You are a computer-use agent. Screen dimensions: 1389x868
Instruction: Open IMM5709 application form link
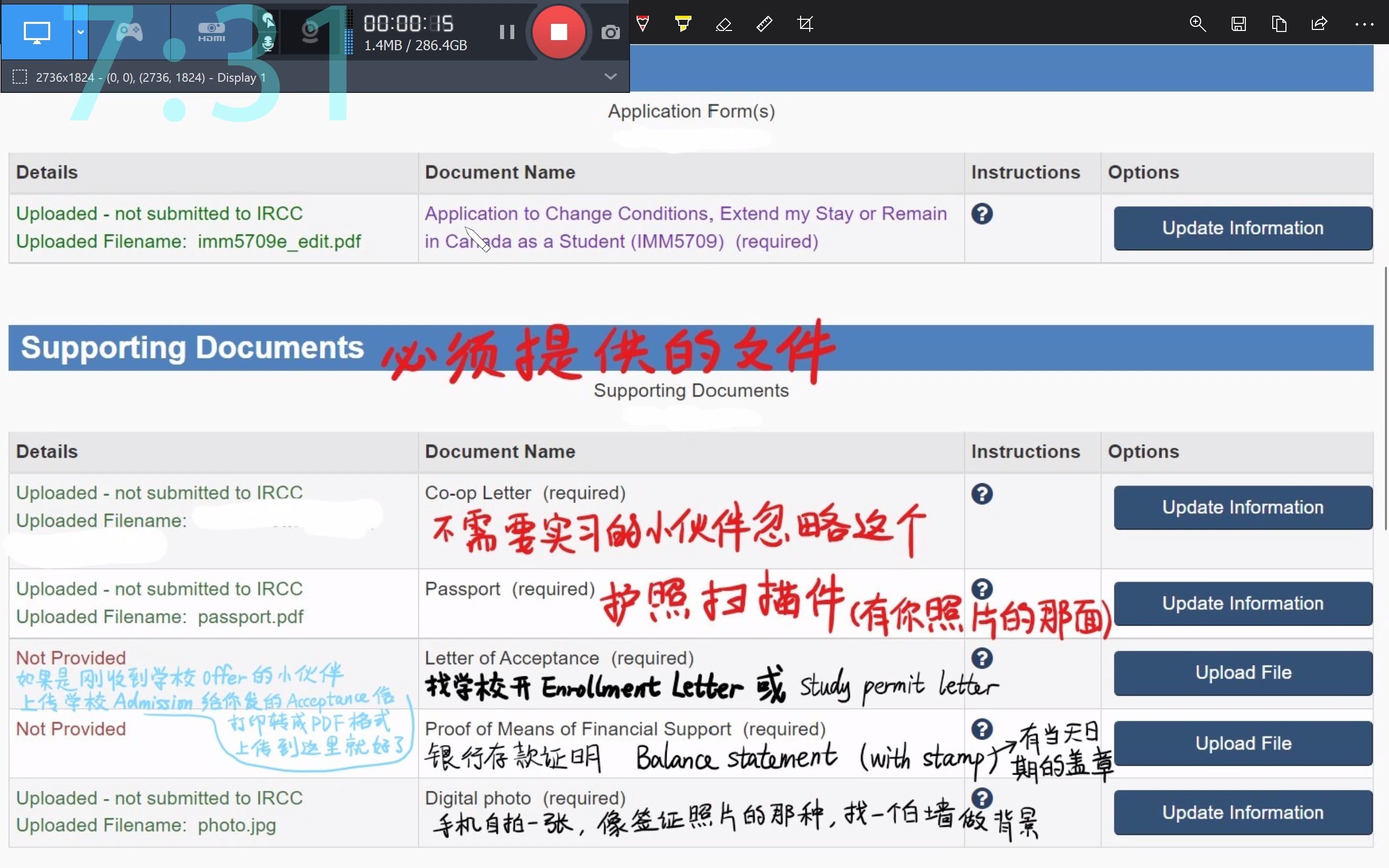click(x=685, y=227)
